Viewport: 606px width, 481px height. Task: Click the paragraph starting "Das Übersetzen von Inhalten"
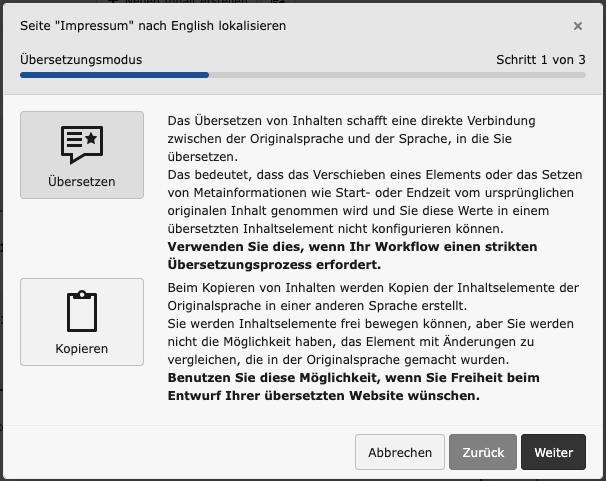365,139
